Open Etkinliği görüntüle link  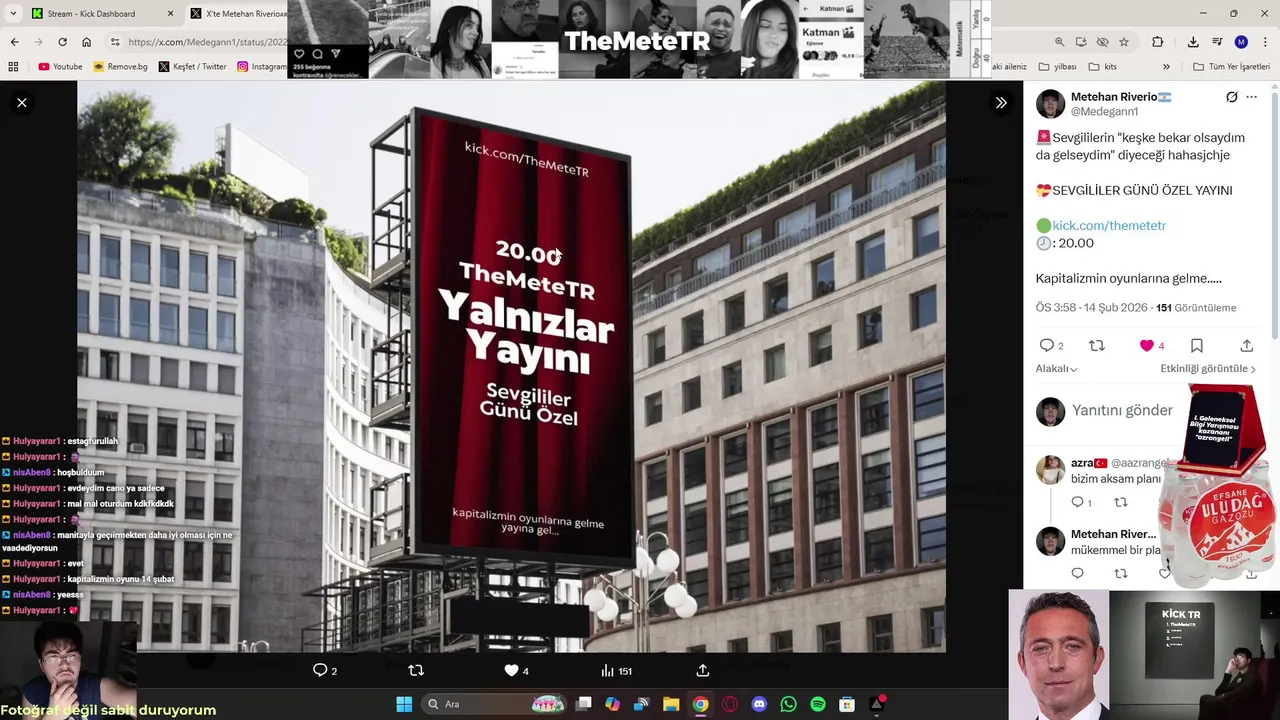click(1208, 369)
